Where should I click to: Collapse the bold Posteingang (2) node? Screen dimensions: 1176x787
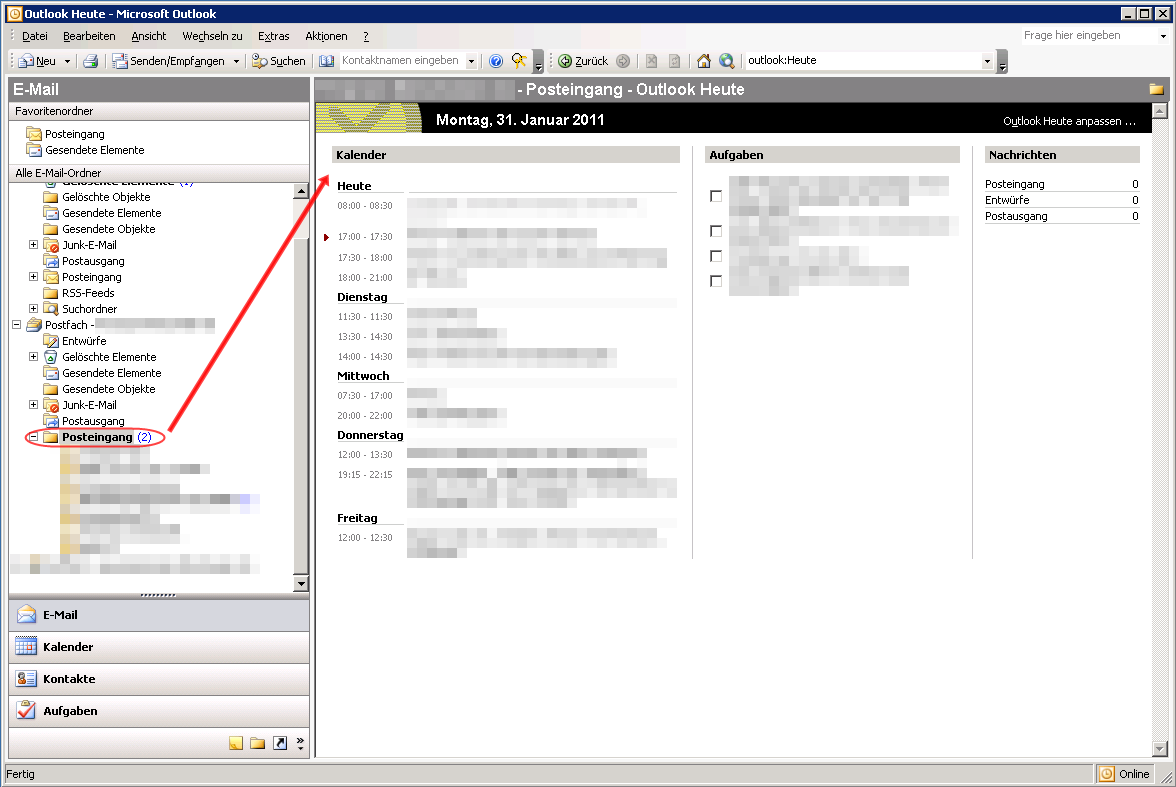33,437
